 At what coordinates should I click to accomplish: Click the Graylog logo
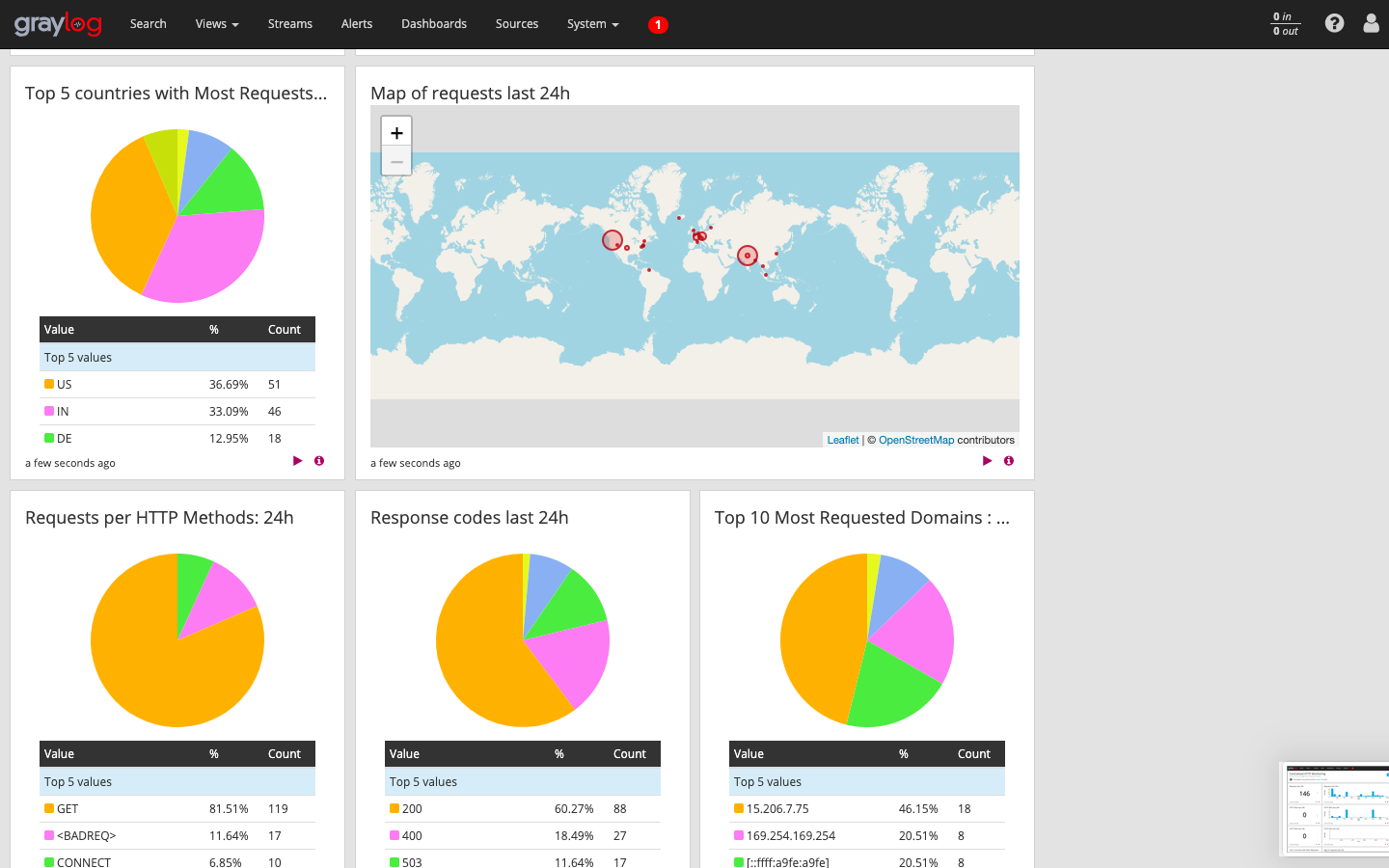58,23
